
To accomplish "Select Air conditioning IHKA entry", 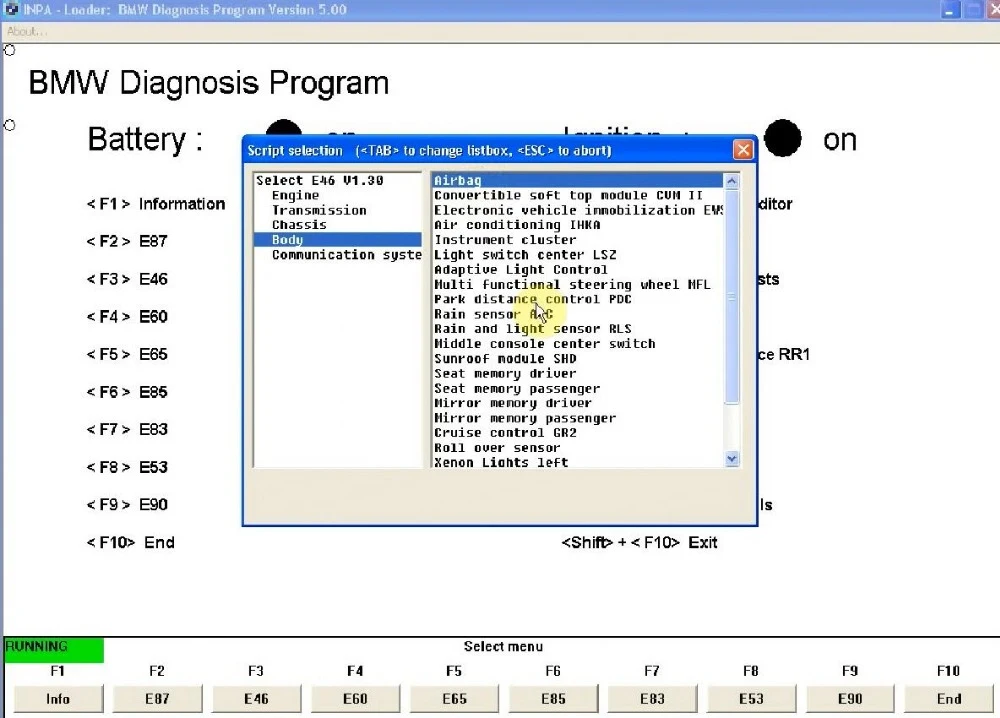I will click(x=578, y=224).
